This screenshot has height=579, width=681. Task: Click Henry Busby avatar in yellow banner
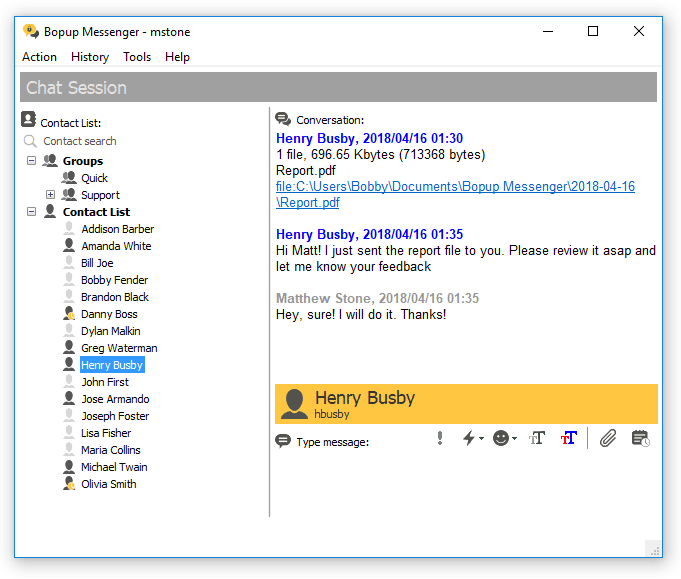[x=294, y=404]
